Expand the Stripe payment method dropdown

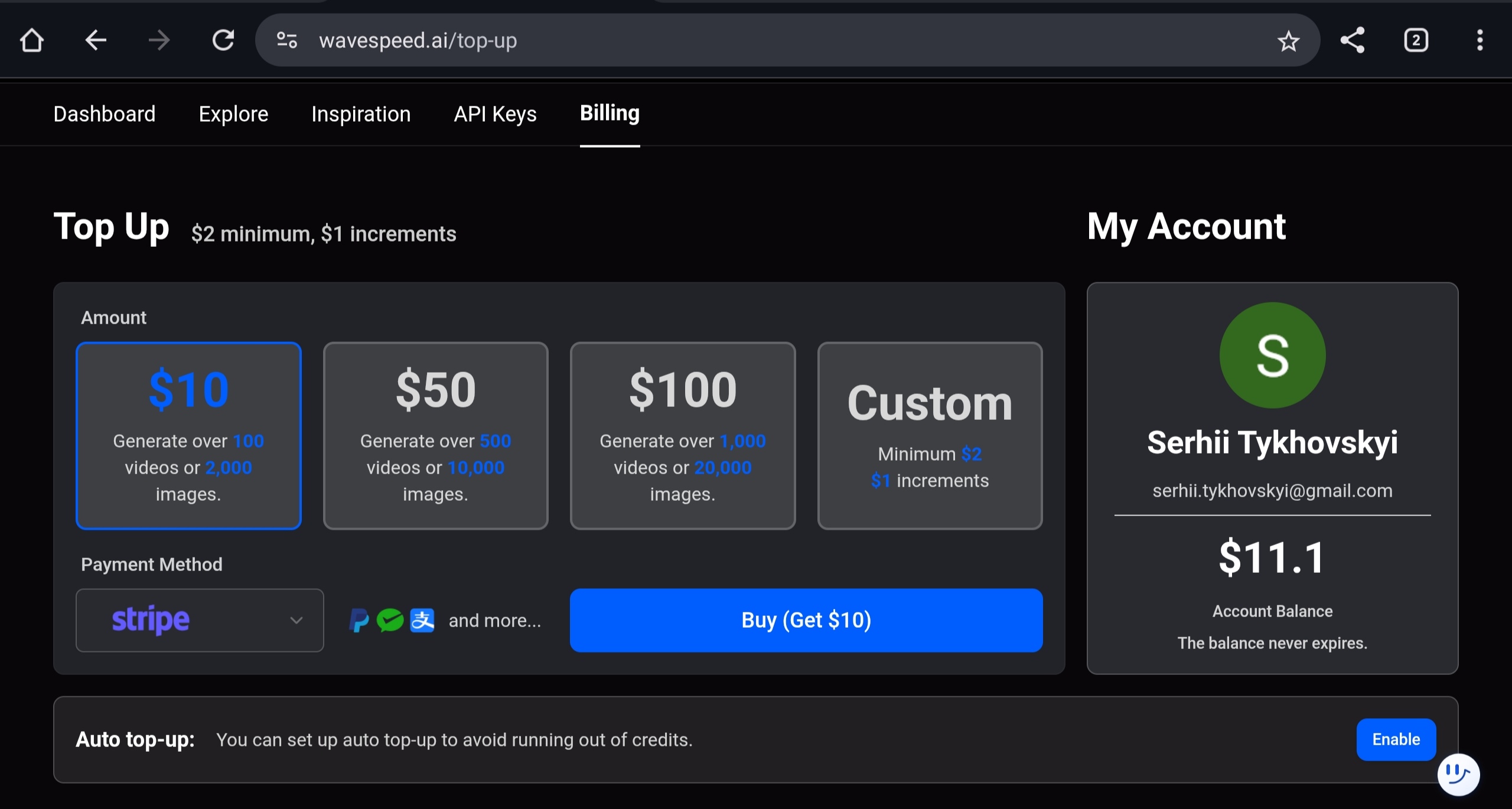[x=200, y=620]
